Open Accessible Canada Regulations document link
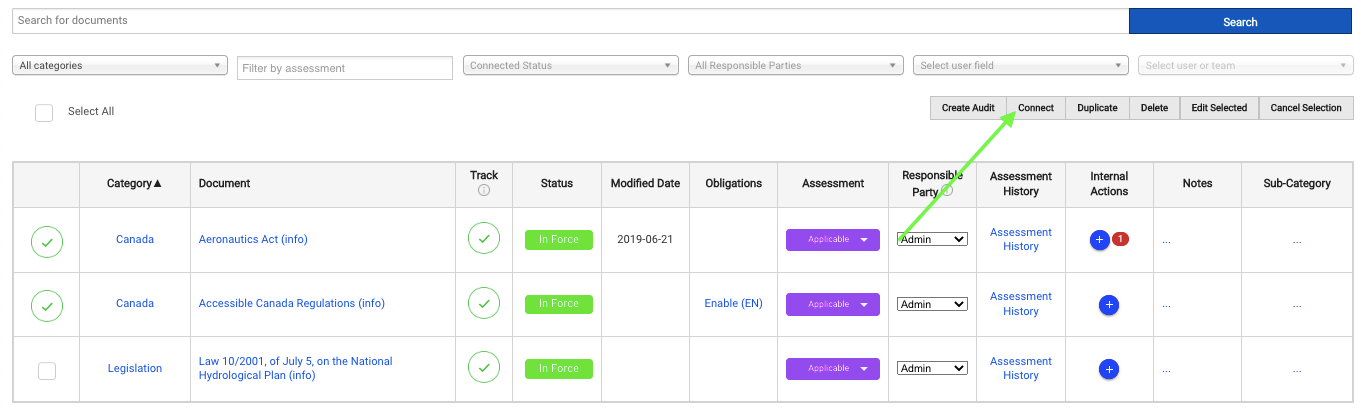Image resolution: width=1365 pixels, height=420 pixels. (x=291, y=304)
